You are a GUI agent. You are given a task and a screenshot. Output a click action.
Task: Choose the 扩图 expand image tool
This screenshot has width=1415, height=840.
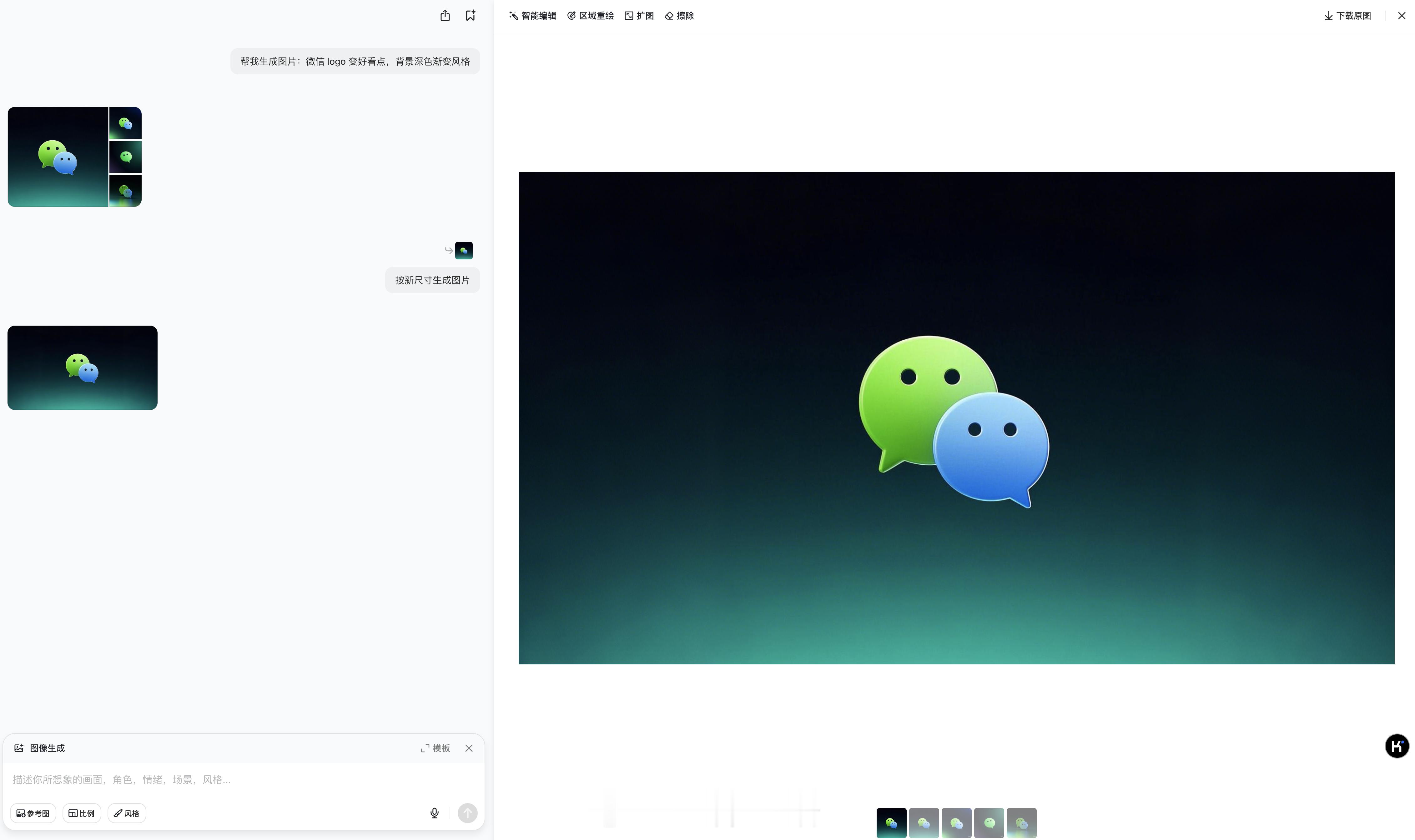tap(639, 16)
